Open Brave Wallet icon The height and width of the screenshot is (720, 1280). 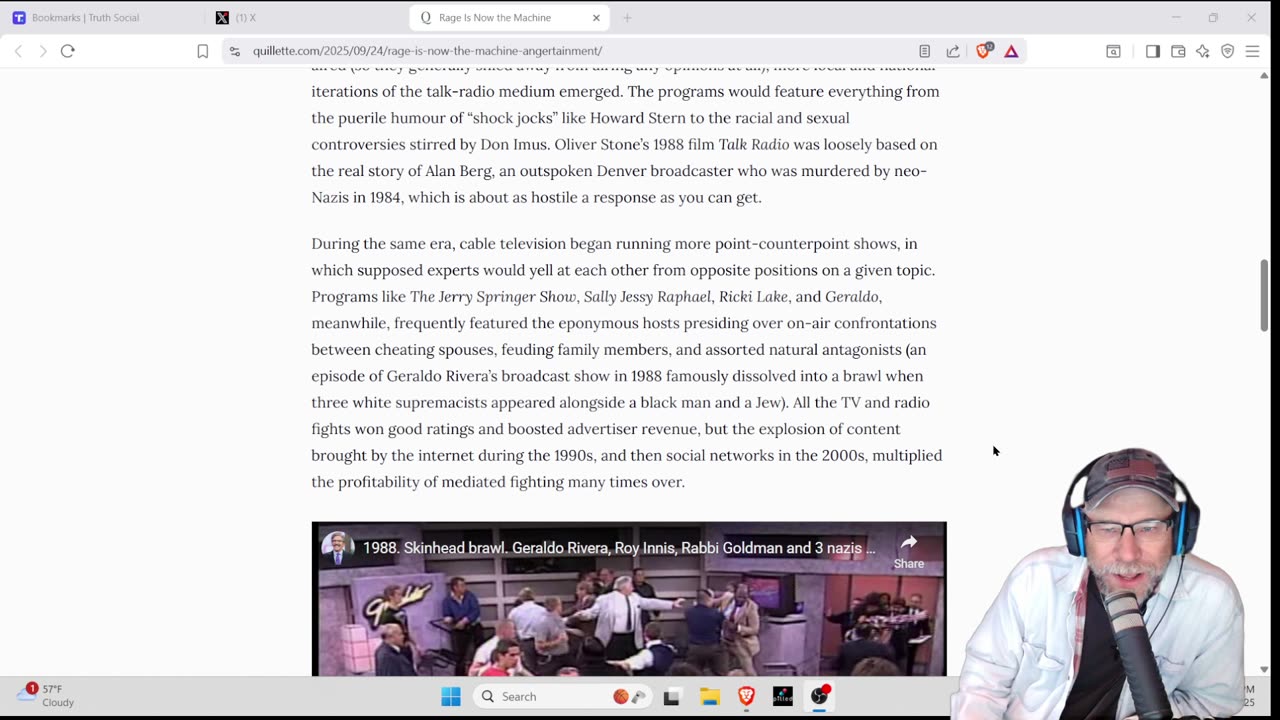click(1178, 51)
